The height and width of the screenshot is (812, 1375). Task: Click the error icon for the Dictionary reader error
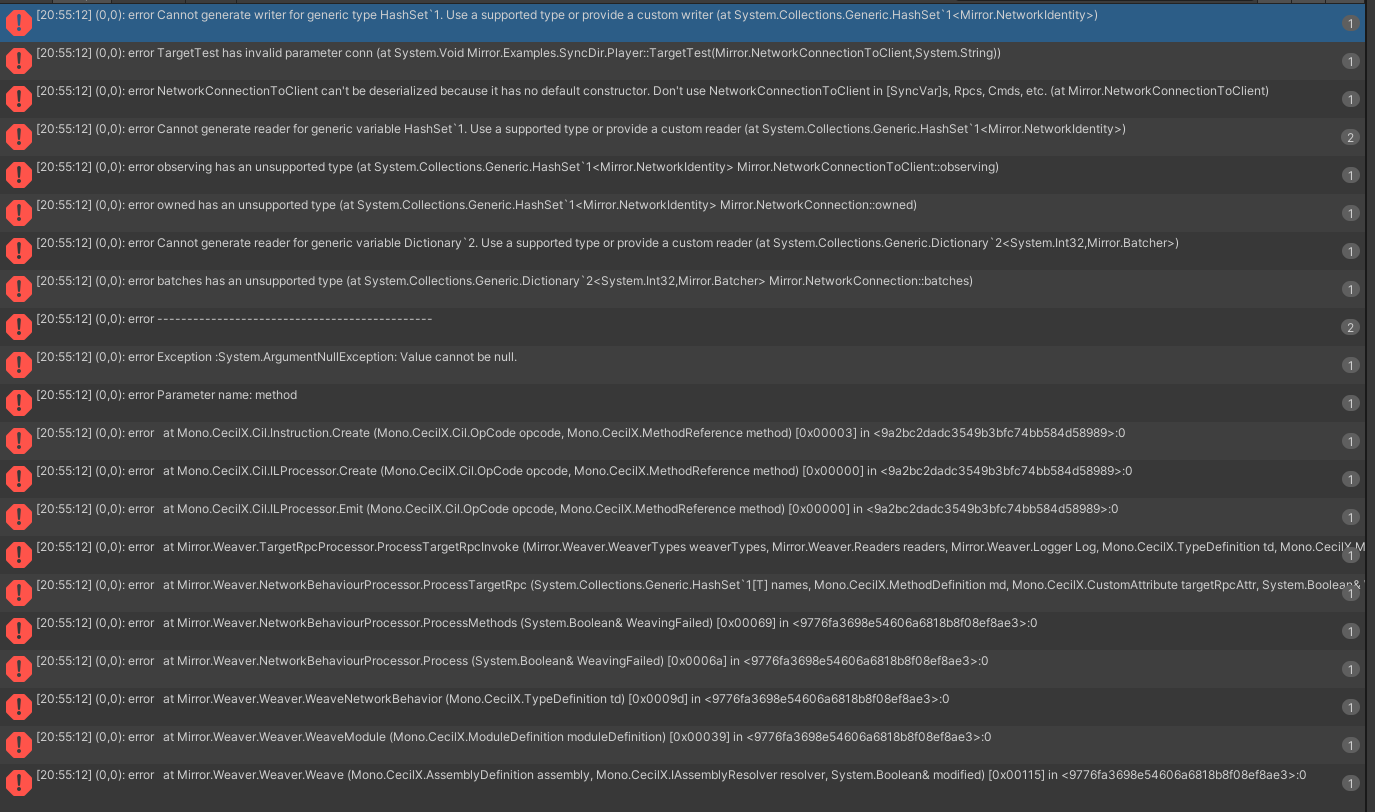click(18, 250)
